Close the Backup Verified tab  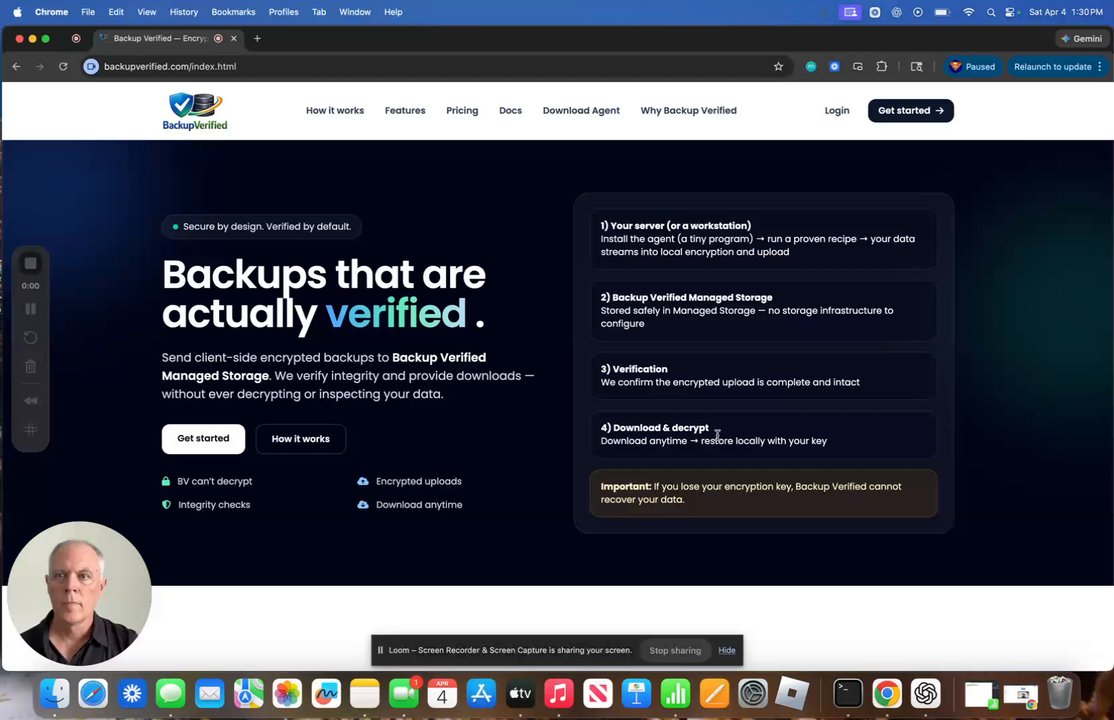tap(234, 38)
